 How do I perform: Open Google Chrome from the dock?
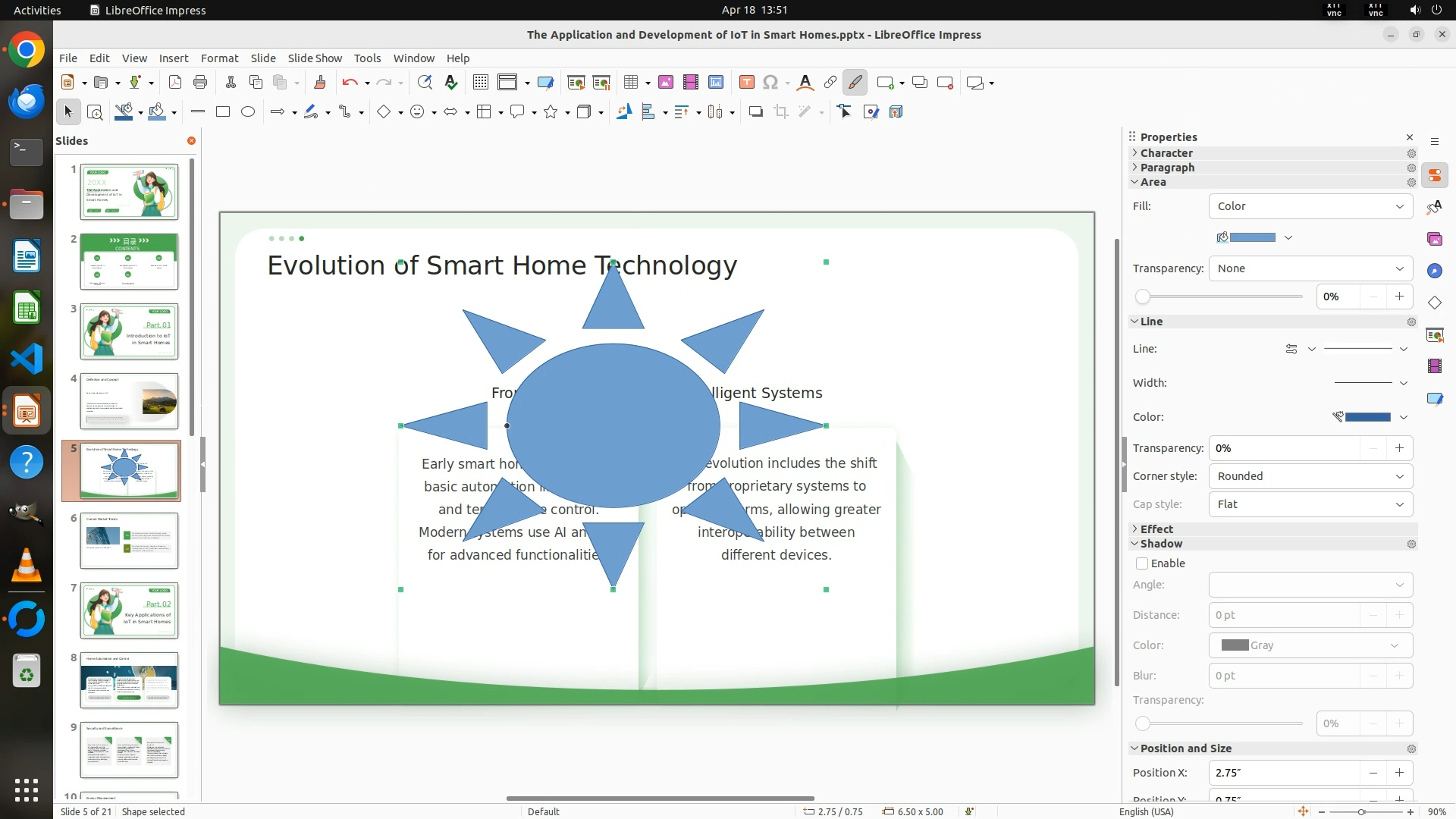[27, 51]
